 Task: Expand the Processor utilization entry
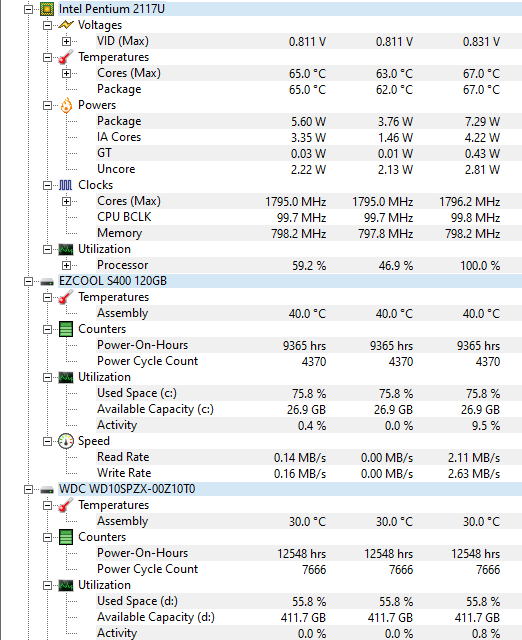click(x=66, y=265)
